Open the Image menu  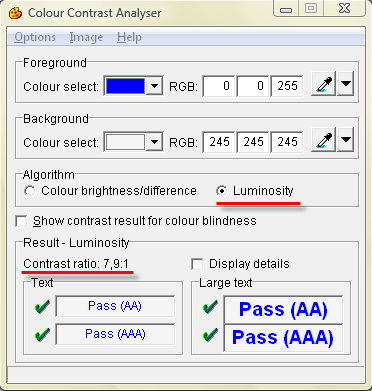coord(86,37)
